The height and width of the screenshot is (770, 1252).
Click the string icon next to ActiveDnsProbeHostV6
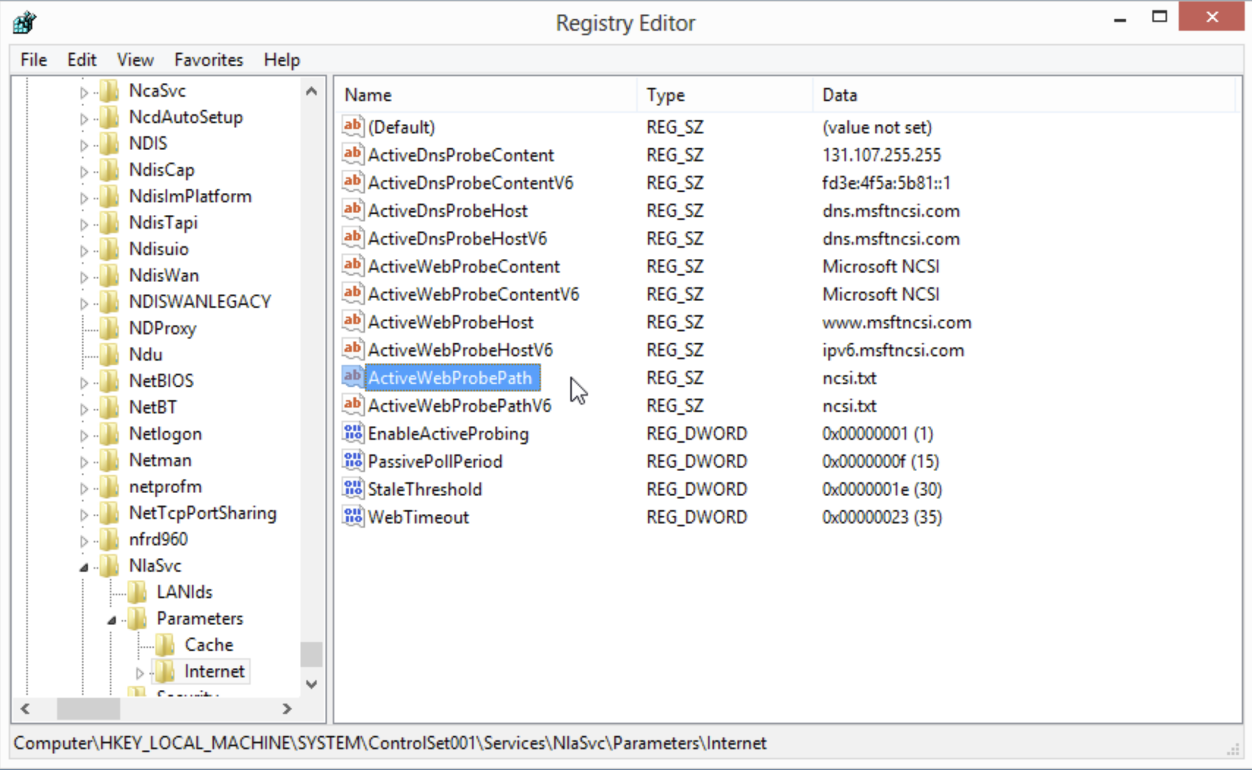coord(352,238)
